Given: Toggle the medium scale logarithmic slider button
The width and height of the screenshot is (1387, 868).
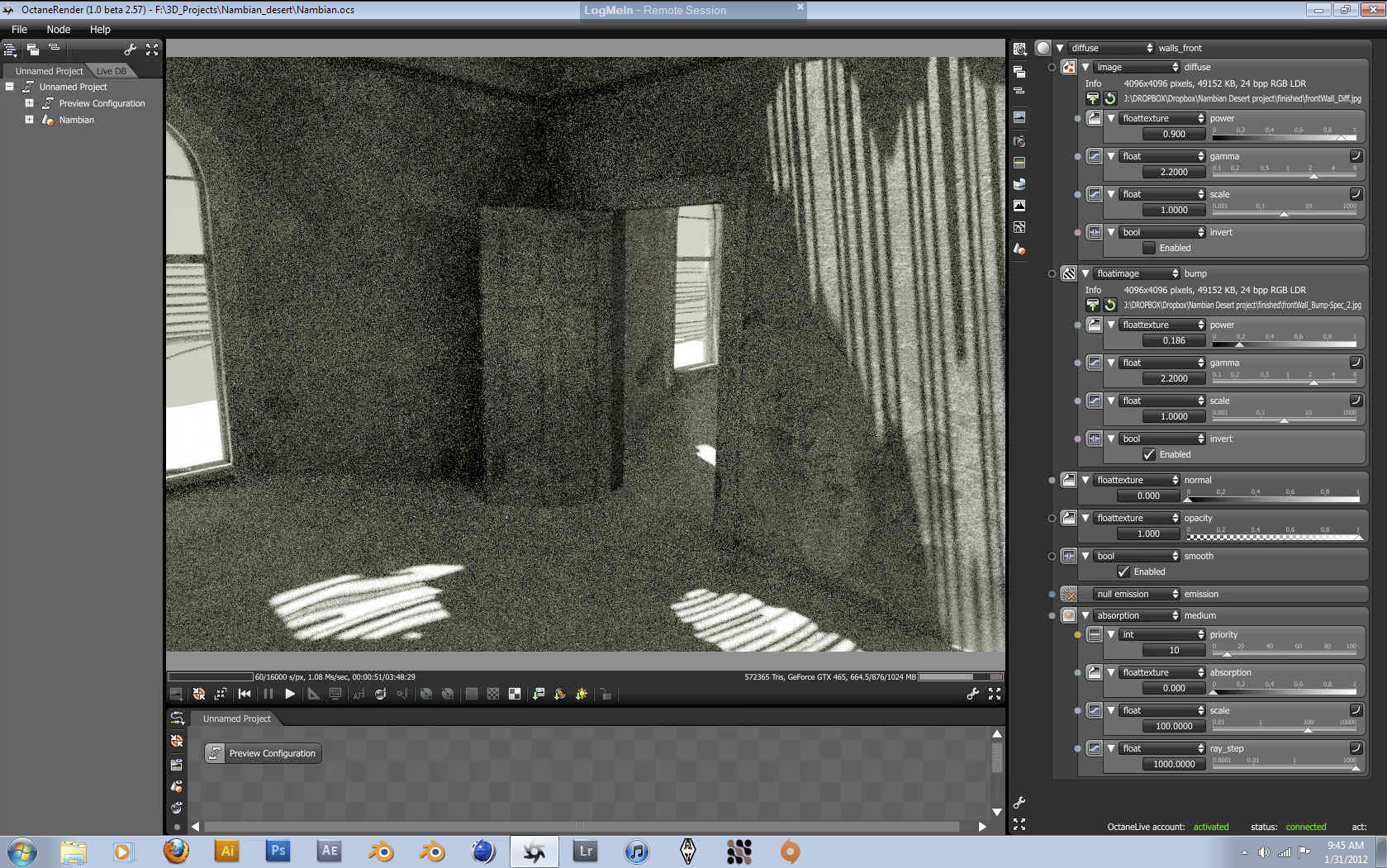Looking at the screenshot, I should click(1356, 709).
